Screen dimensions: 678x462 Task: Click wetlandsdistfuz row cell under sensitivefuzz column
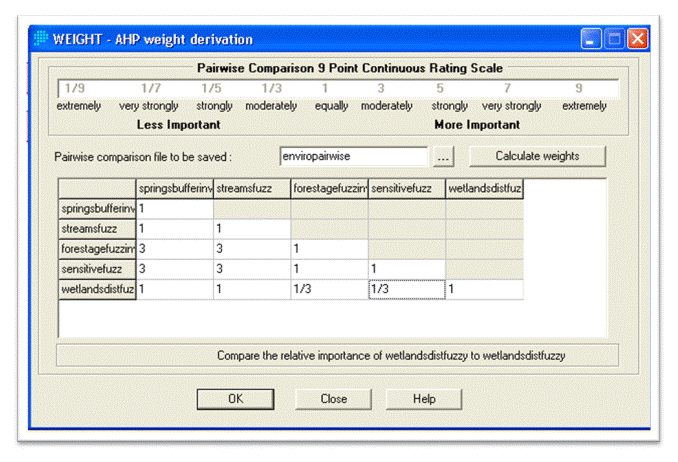(x=407, y=289)
